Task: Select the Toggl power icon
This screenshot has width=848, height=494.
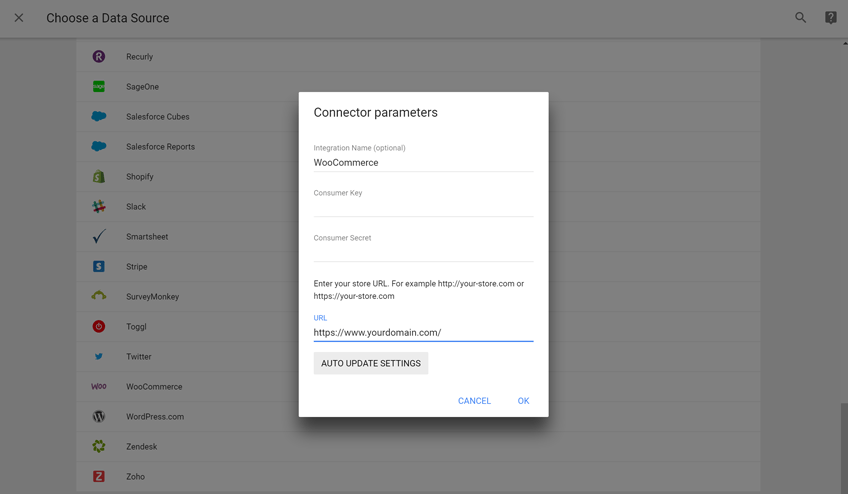Action: [x=98, y=326]
